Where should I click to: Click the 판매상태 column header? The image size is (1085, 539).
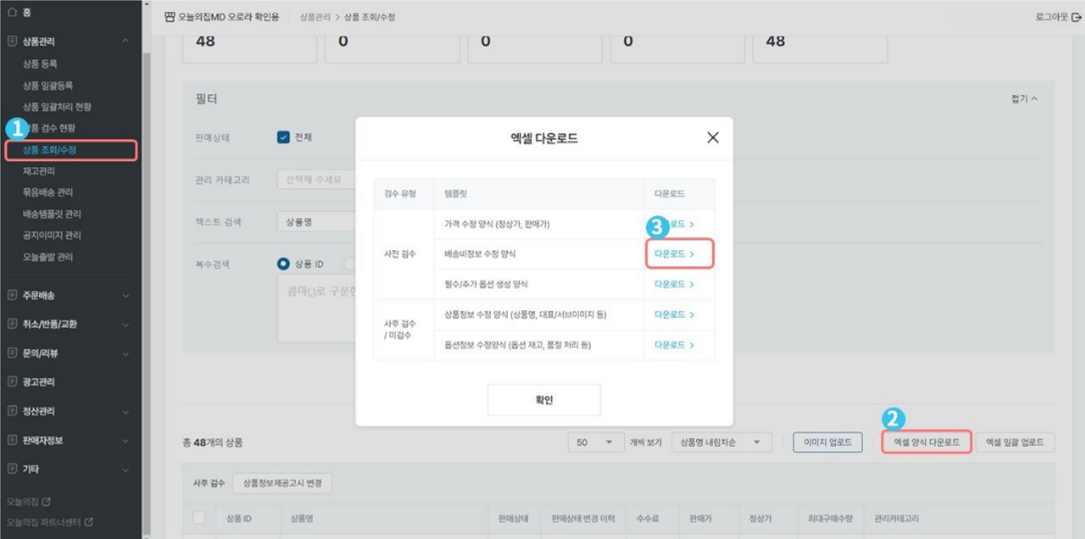coord(513,518)
